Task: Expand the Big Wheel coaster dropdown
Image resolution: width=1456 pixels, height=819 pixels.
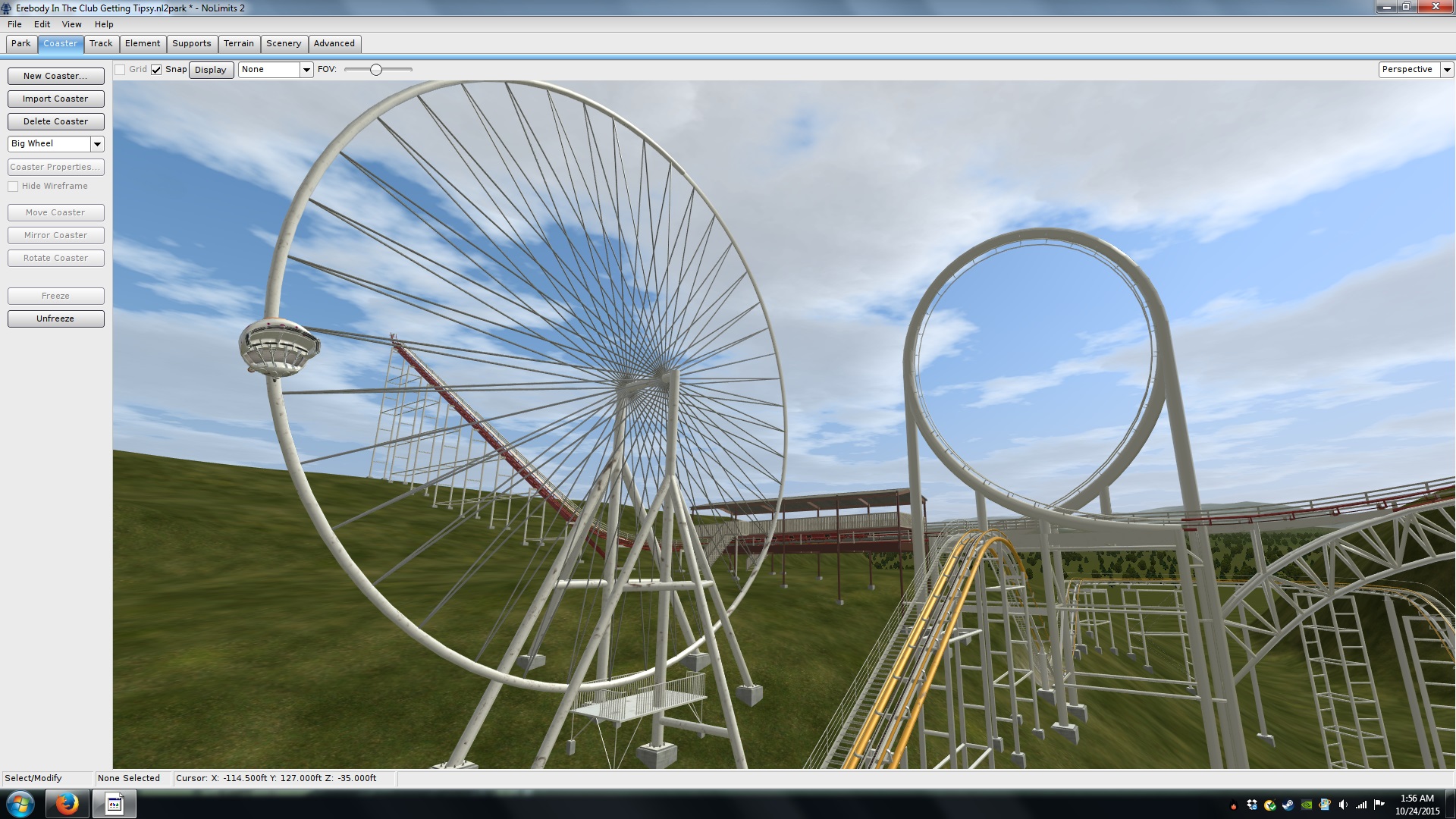Action: 97,144
